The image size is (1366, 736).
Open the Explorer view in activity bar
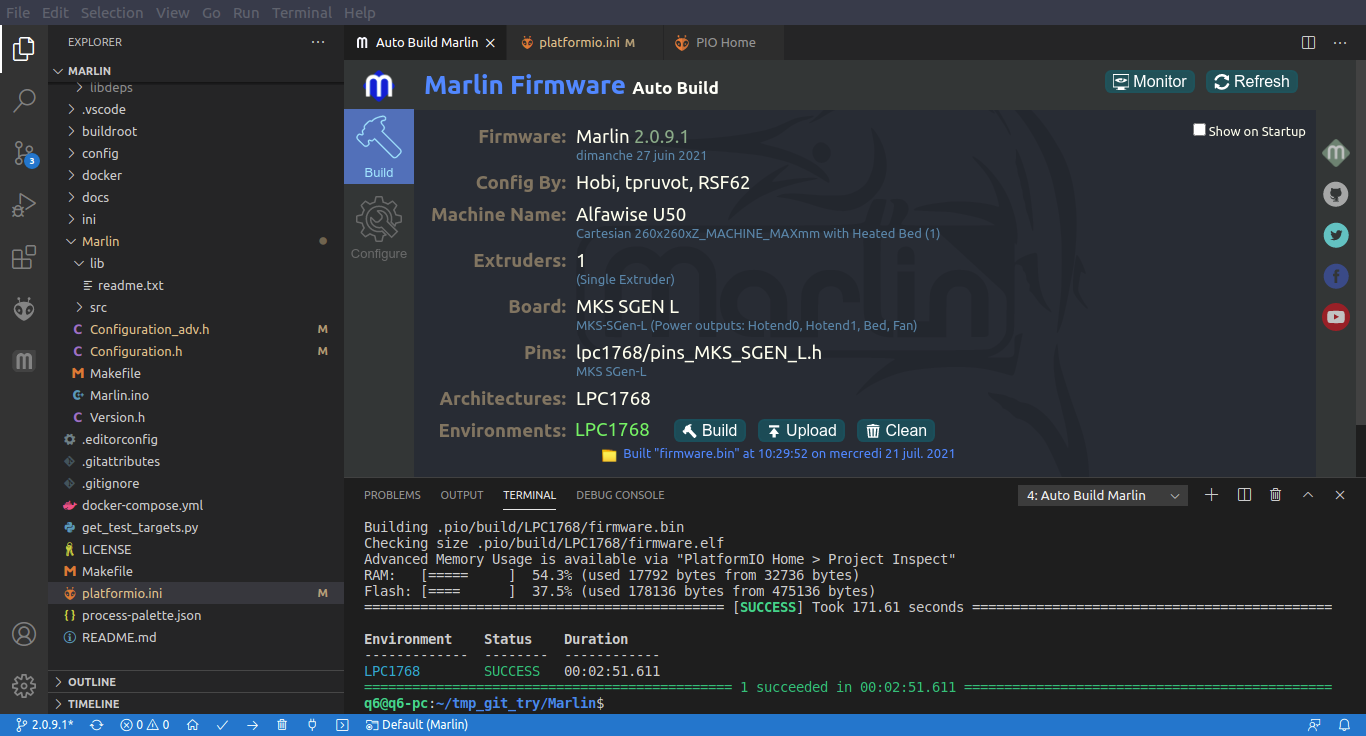pos(24,48)
